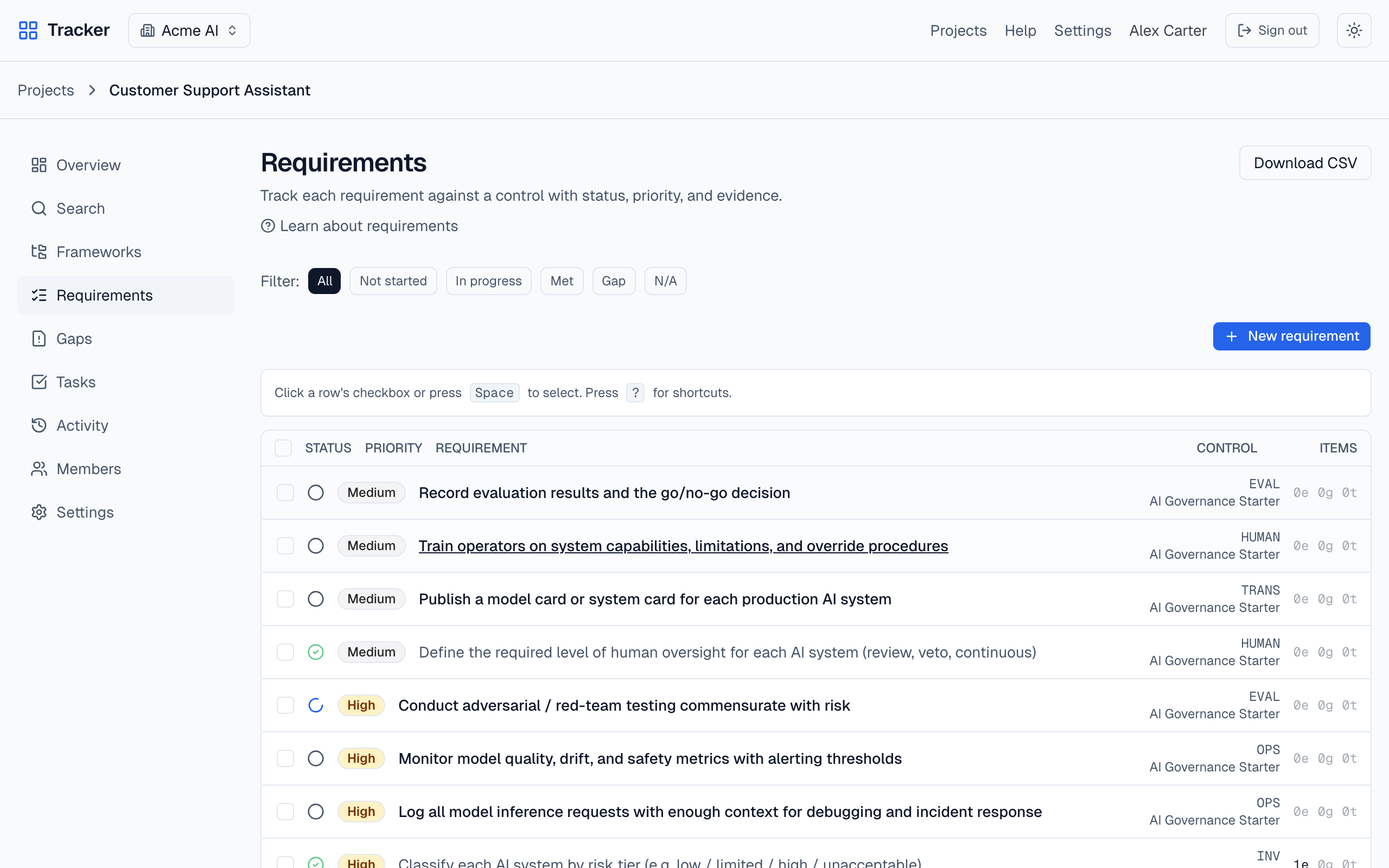This screenshot has width=1389, height=868.
Task: Toggle the light/dark theme sun icon
Action: pos(1353,30)
